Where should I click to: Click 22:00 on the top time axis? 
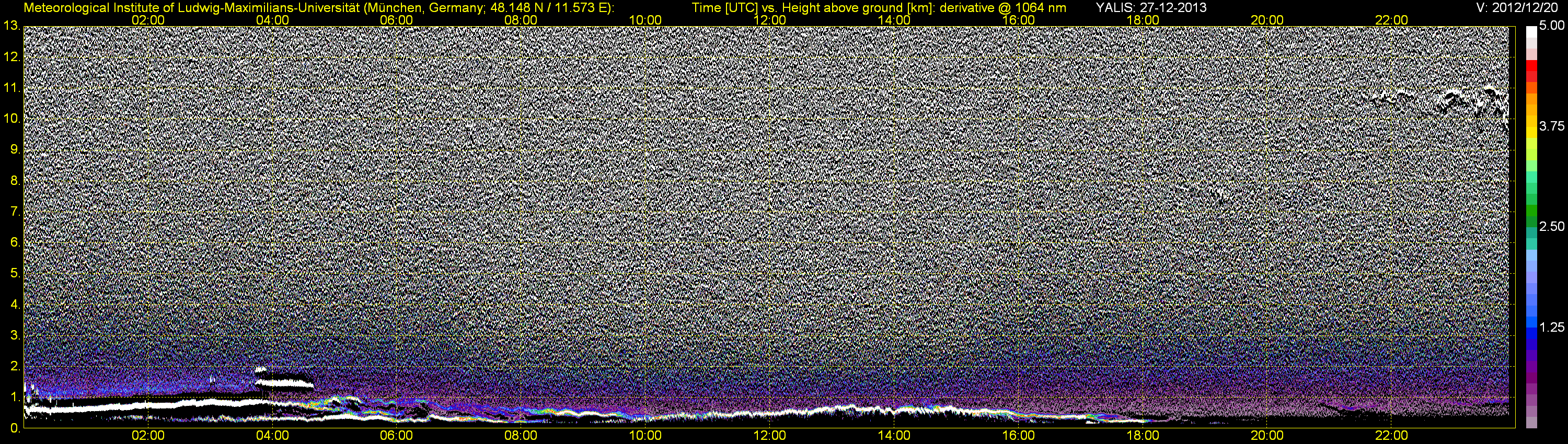point(1391,20)
